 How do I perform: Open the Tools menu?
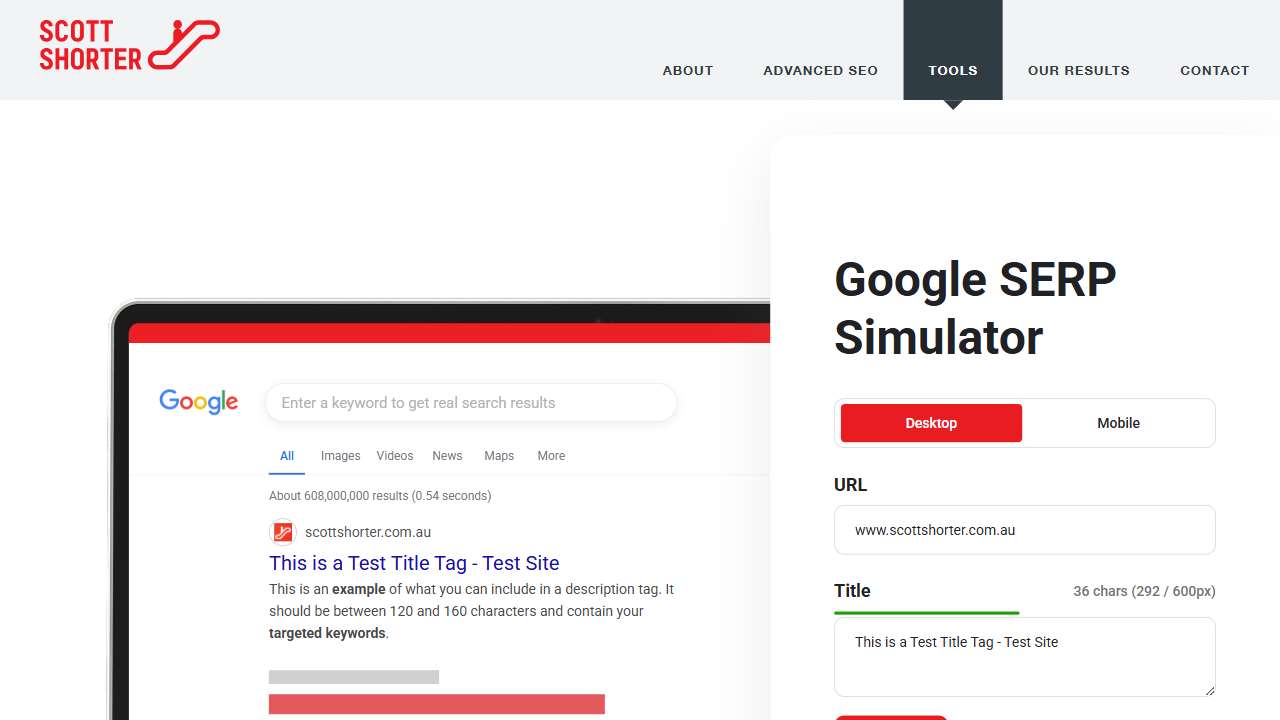tap(952, 70)
